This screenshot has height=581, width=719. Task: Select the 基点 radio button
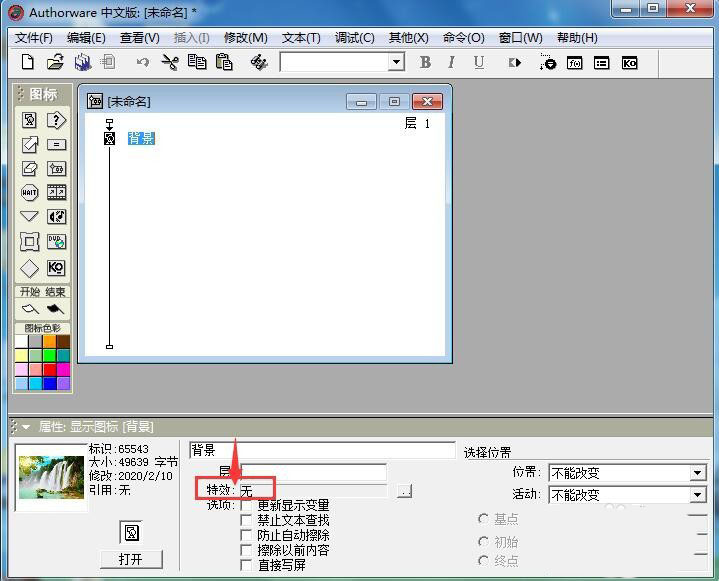click(483, 519)
